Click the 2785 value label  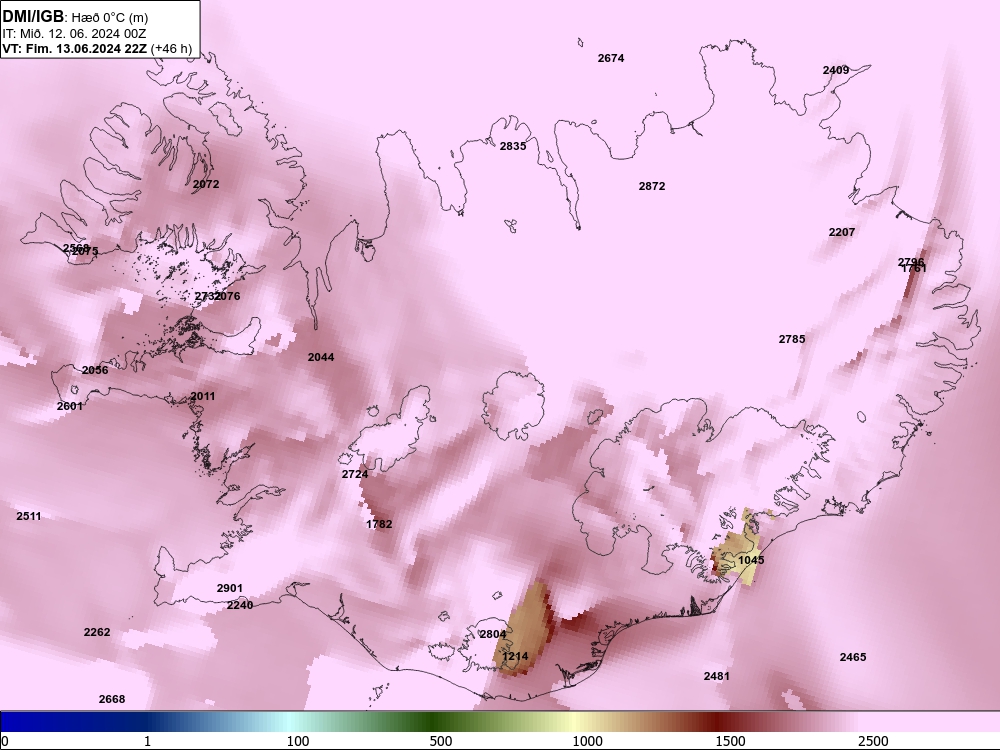(791, 339)
